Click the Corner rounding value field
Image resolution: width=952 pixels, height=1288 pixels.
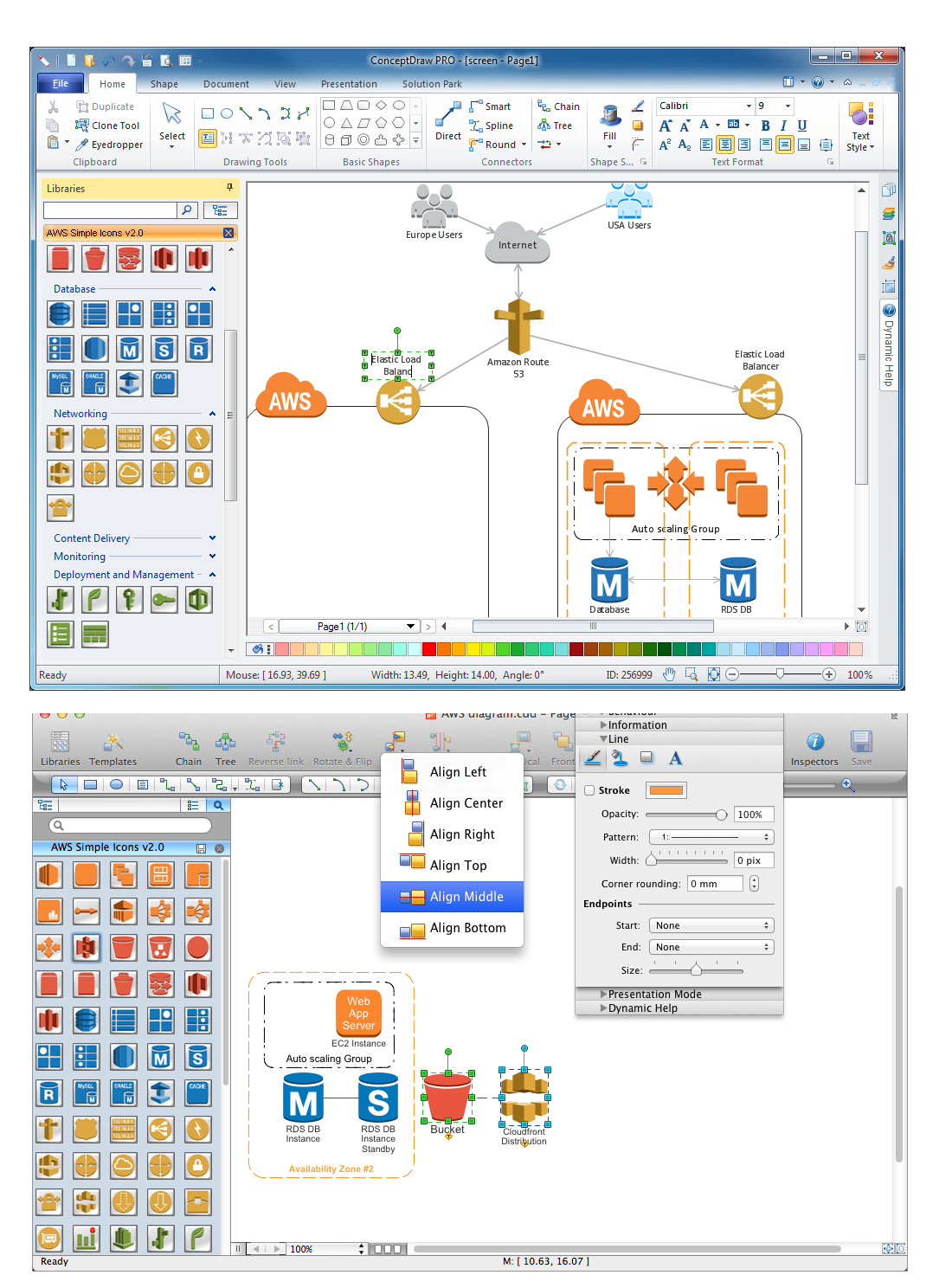coord(715,884)
